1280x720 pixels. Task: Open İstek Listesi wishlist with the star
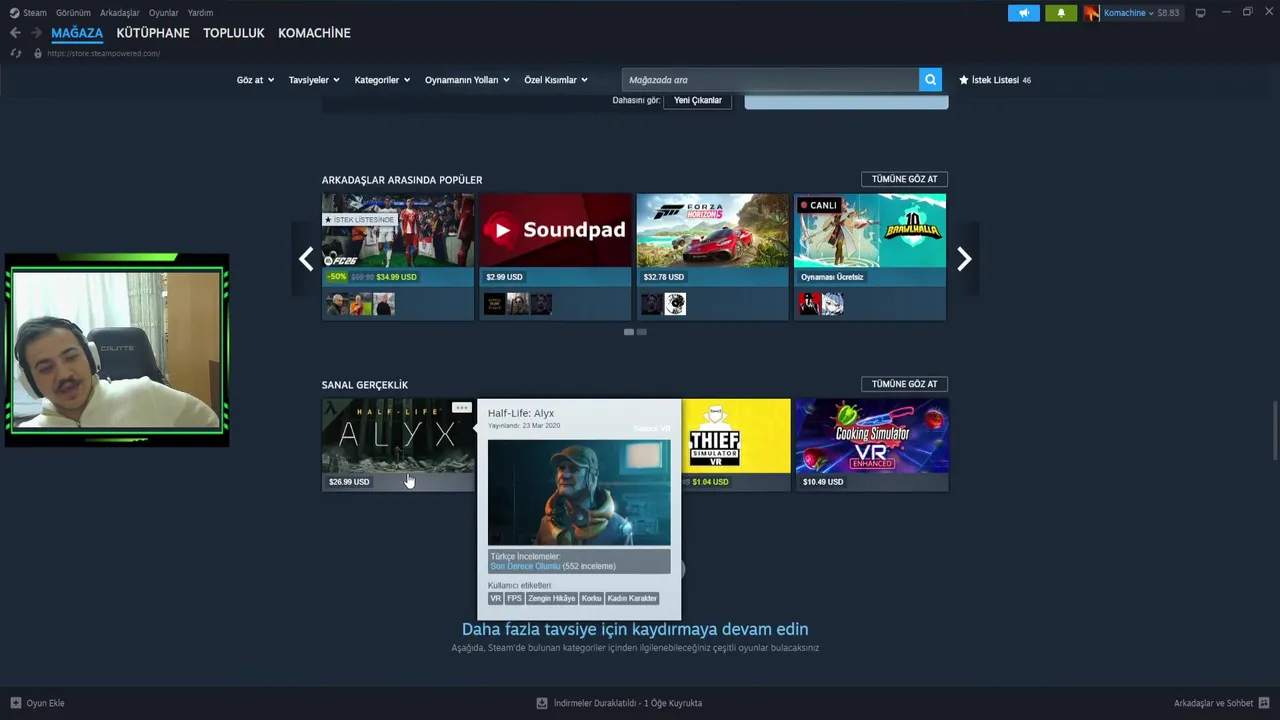pos(994,80)
